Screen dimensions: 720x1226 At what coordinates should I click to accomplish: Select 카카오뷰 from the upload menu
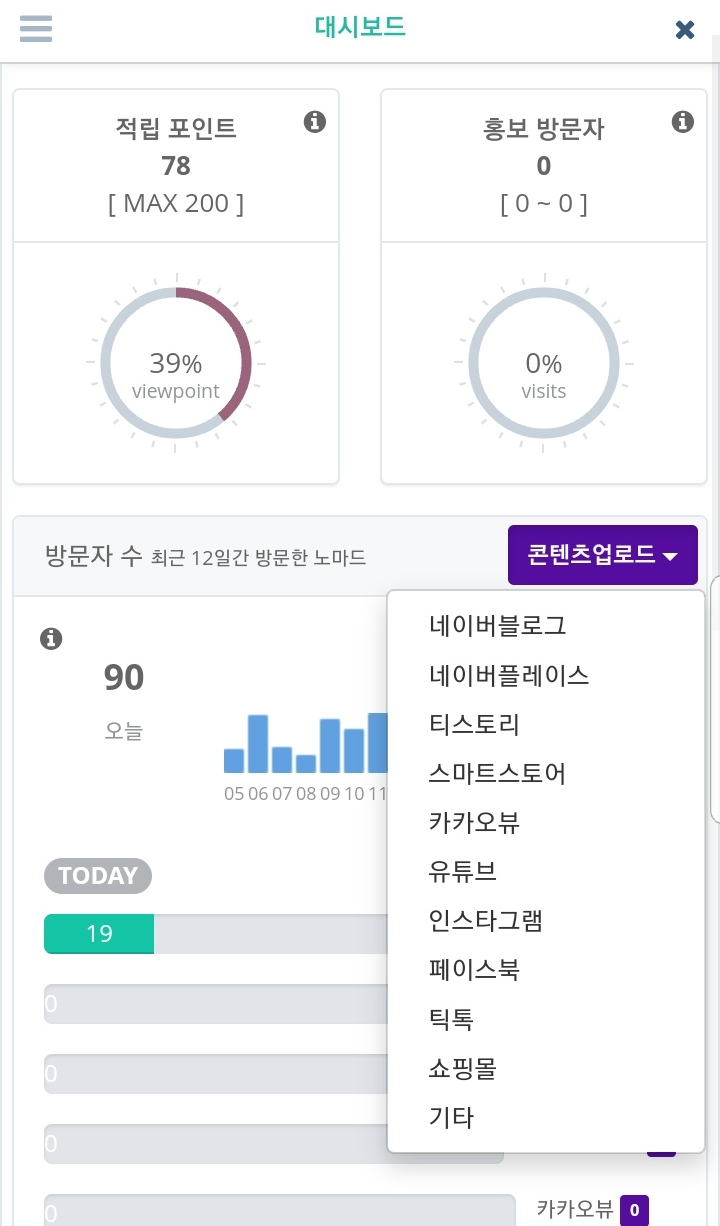(473, 822)
